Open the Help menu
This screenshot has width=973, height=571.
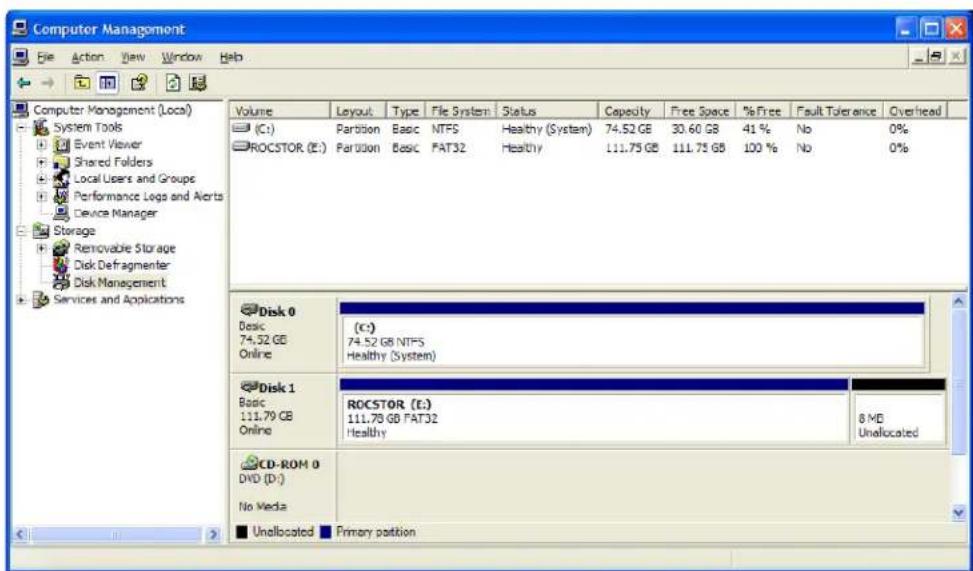click(x=231, y=58)
